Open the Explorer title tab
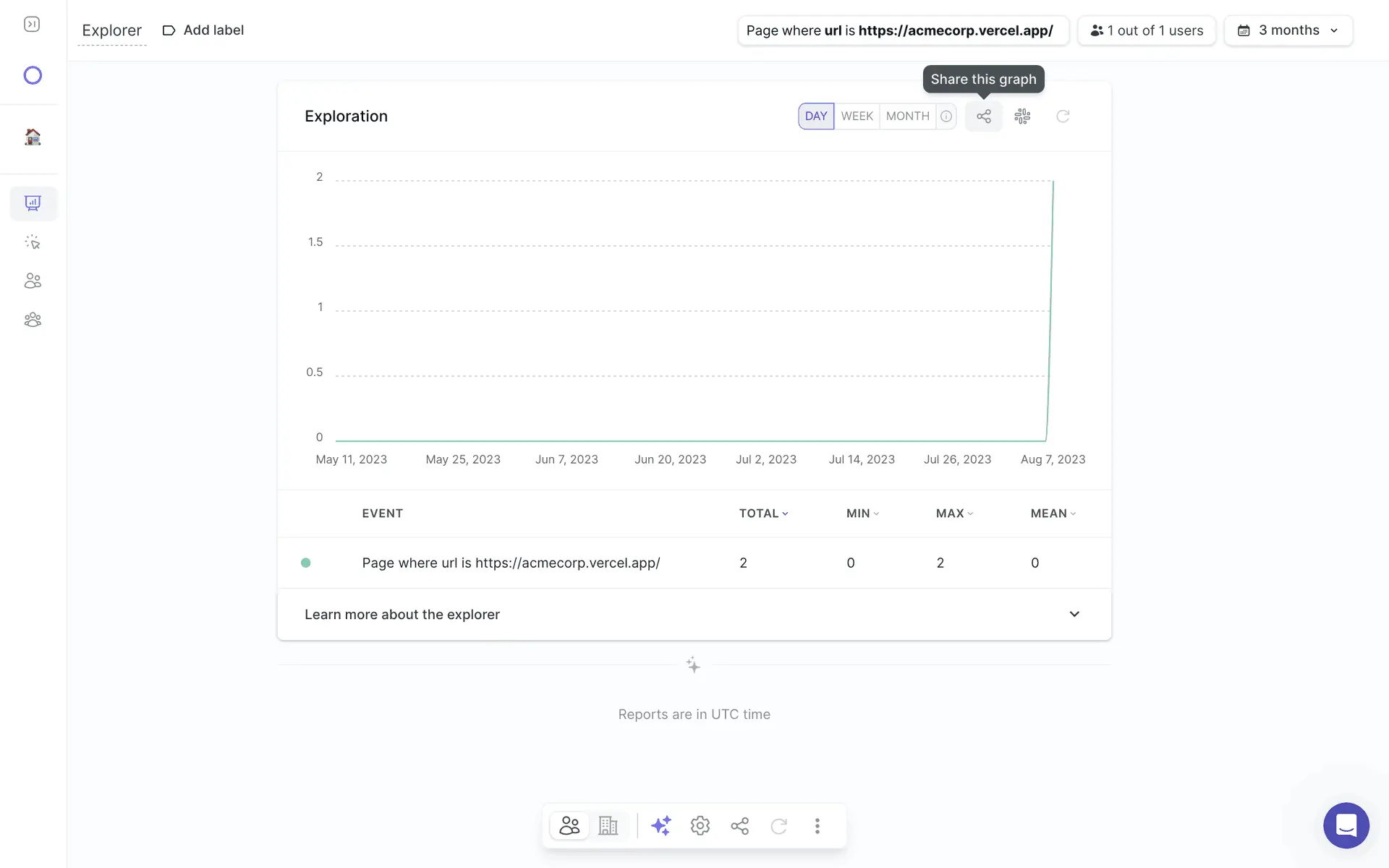This screenshot has height=868, width=1389. pos(111,30)
